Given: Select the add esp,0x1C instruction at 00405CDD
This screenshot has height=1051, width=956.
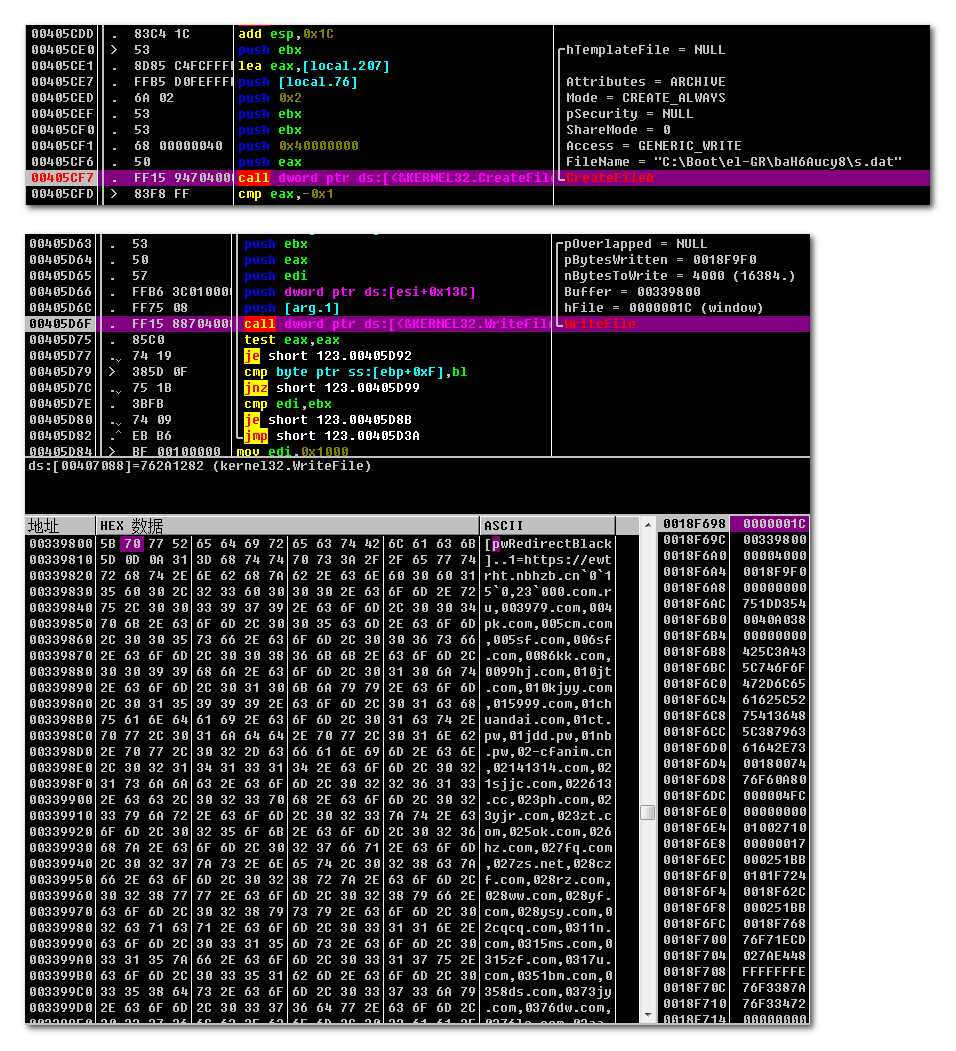Looking at the screenshot, I should [286, 34].
